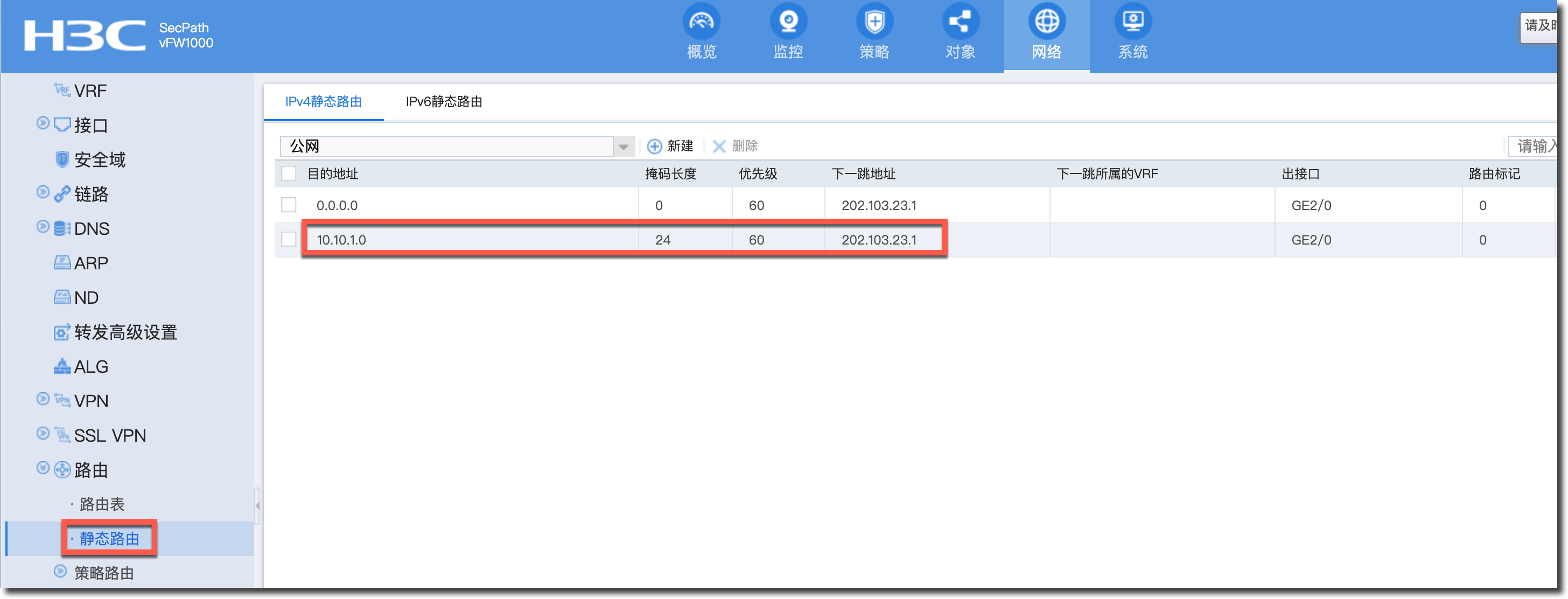Click the 新建 plus icon
This screenshot has width=1568, height=599.
654,147
